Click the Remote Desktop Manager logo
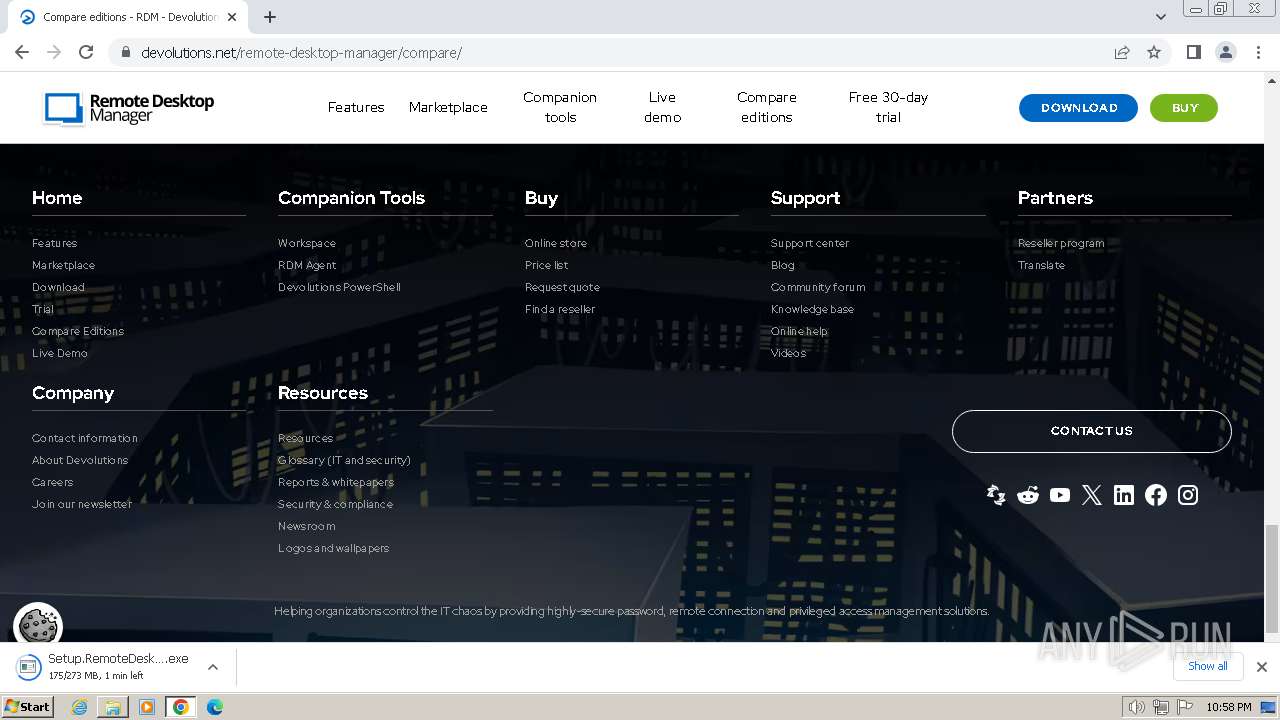Screen dimensions: 1280x720 tap(129, 108)
